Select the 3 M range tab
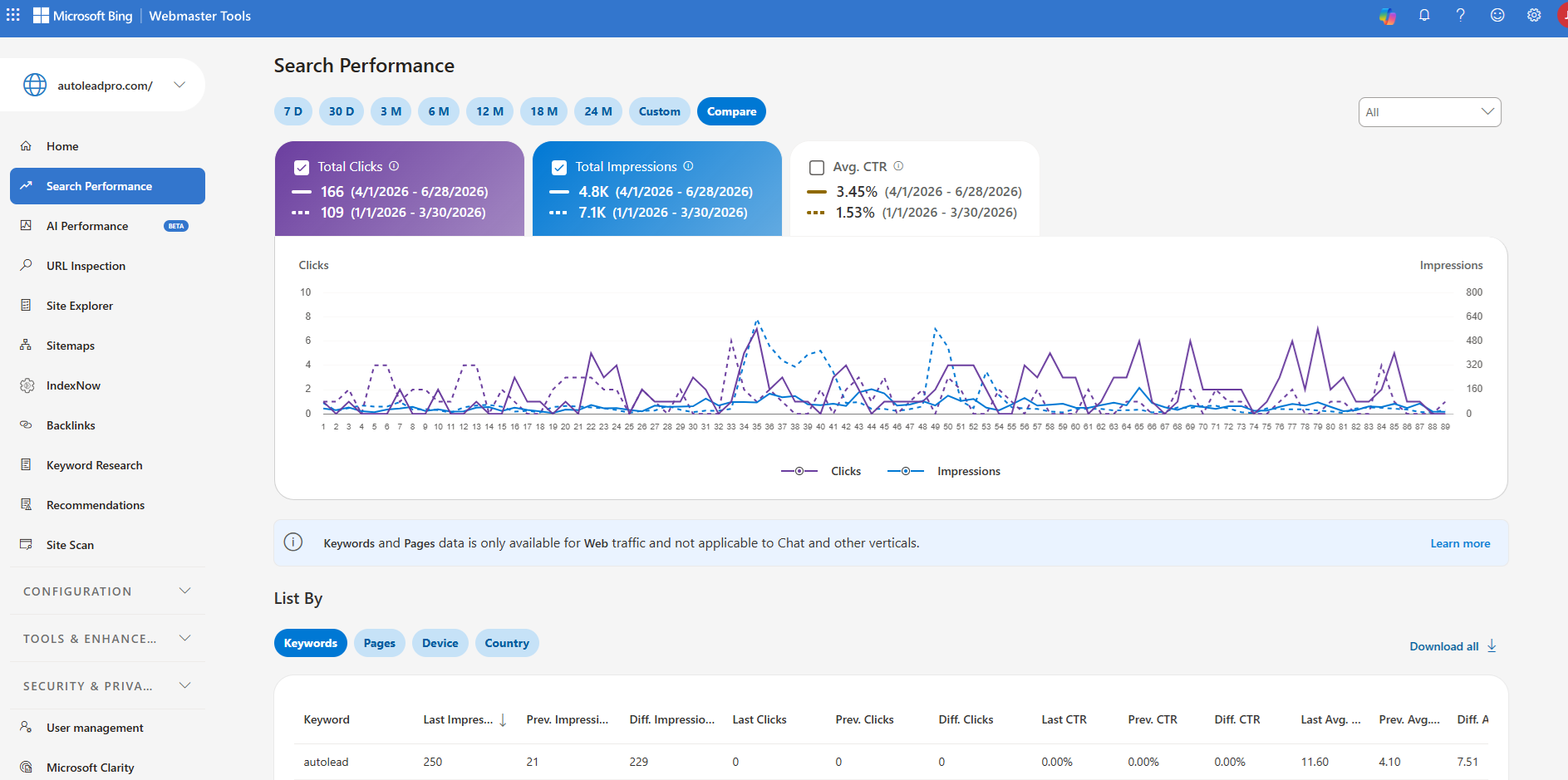Image resolution: width=1568 pixels, height=780 pixels. (391, 111)
